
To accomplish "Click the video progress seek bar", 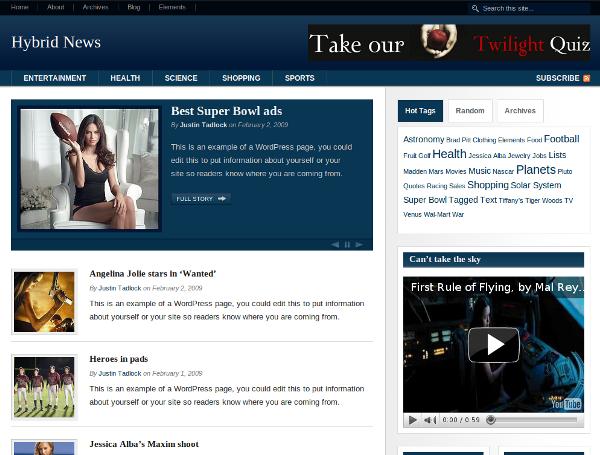I will (x=533, y=420).
